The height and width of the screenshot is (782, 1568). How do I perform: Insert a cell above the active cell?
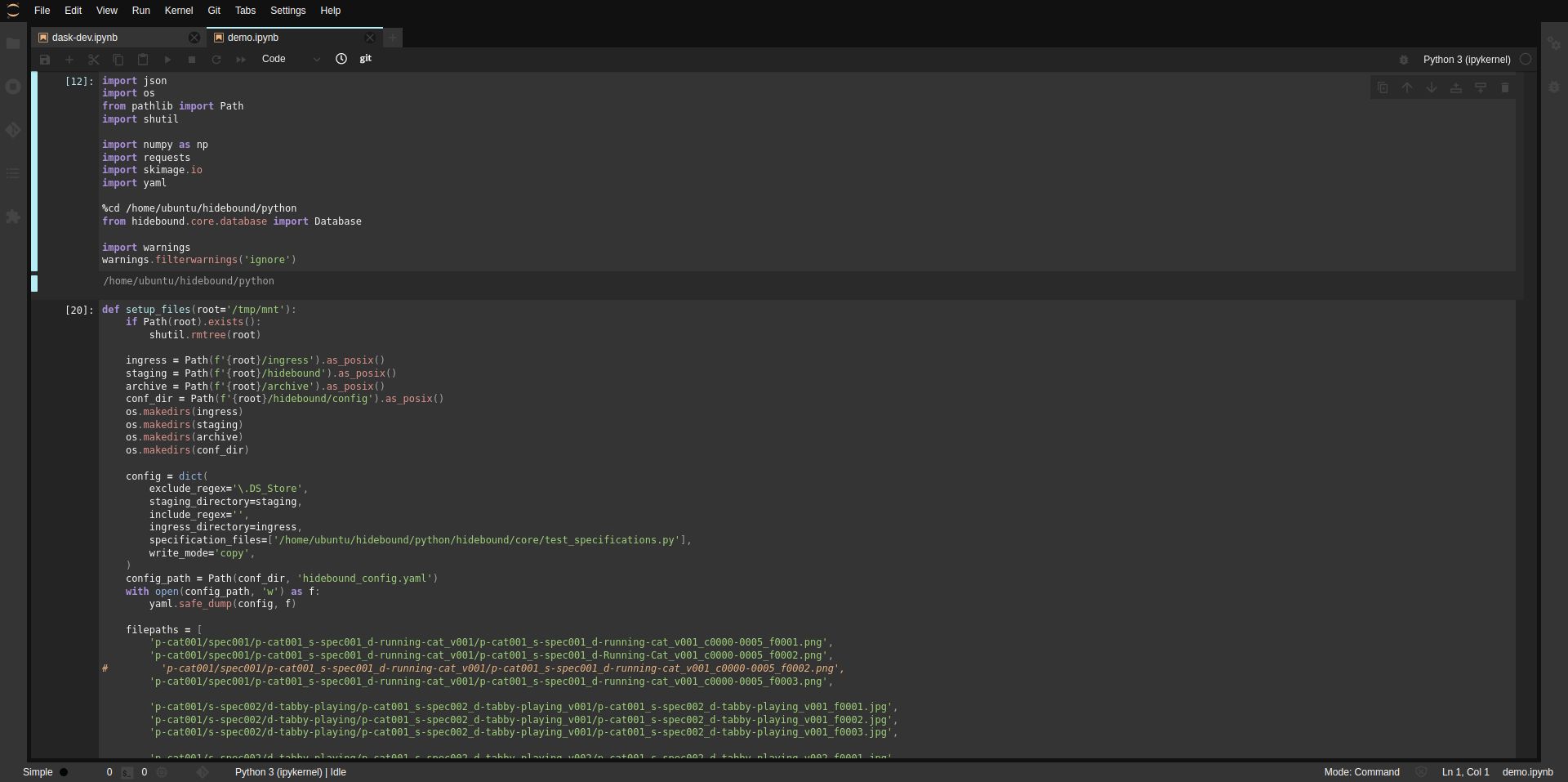[x=1456, y=88]
